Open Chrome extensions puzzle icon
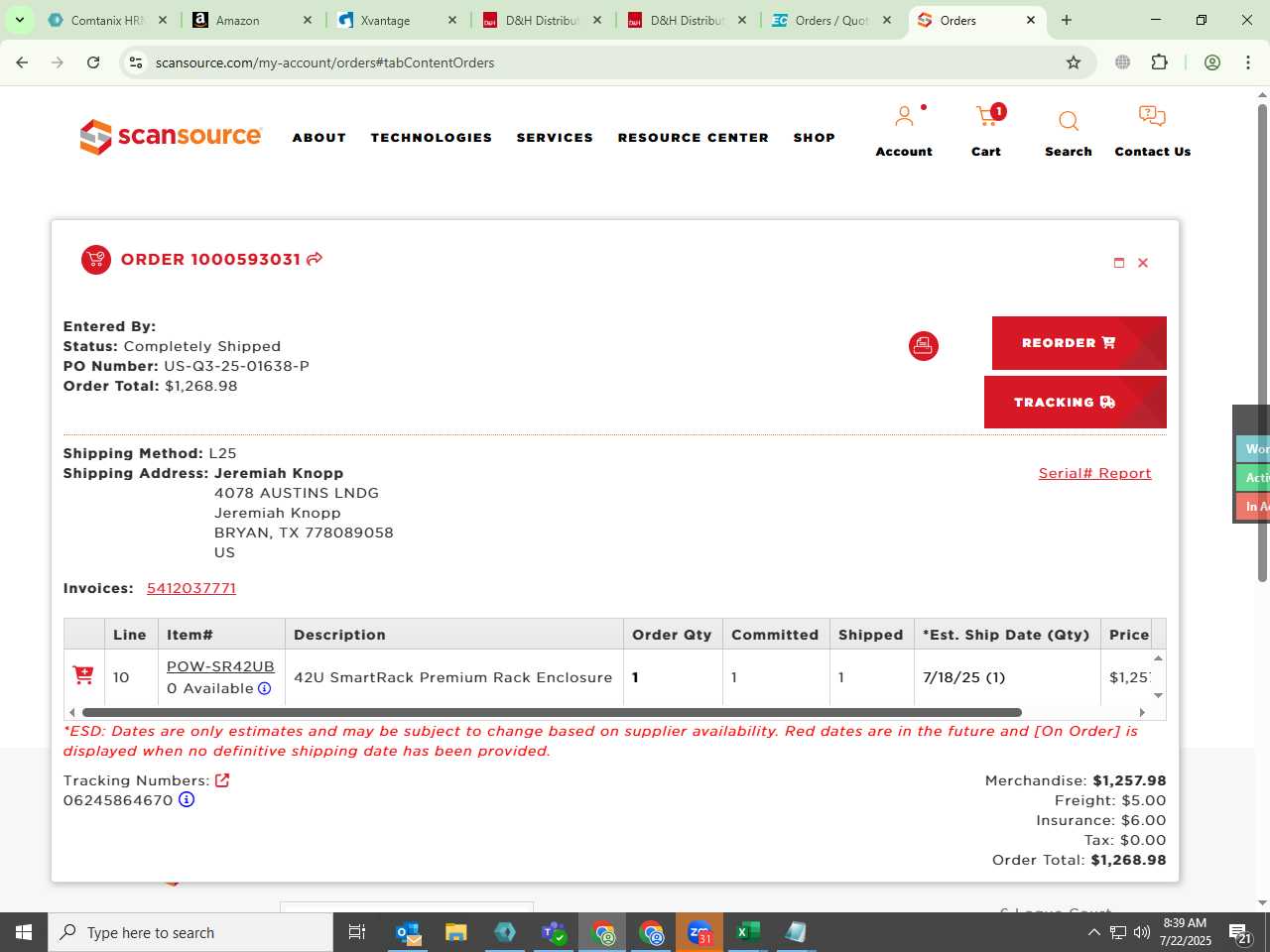 [x=1160, y=62]
